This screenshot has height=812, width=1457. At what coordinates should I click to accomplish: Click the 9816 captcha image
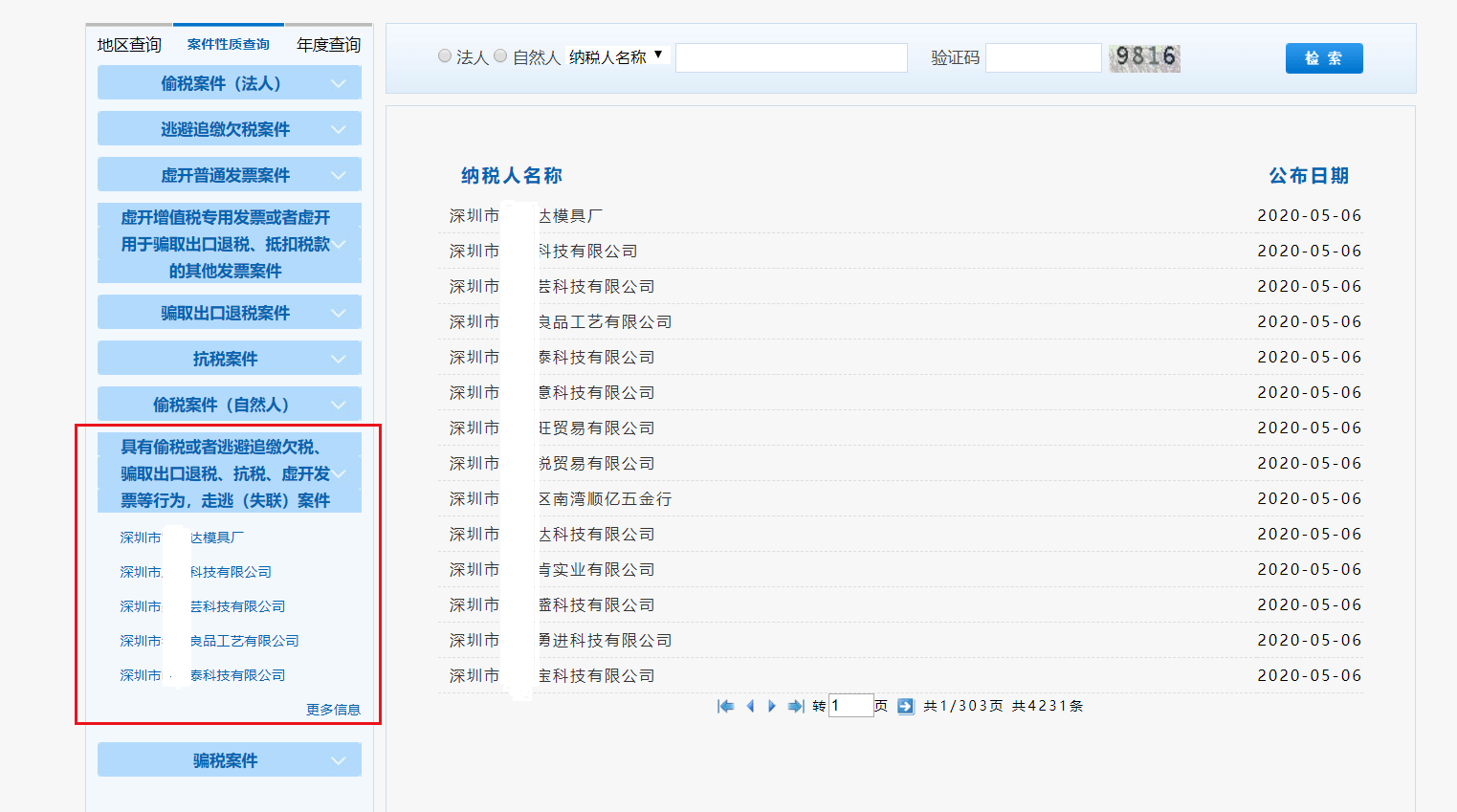[x=1144, y=57]
